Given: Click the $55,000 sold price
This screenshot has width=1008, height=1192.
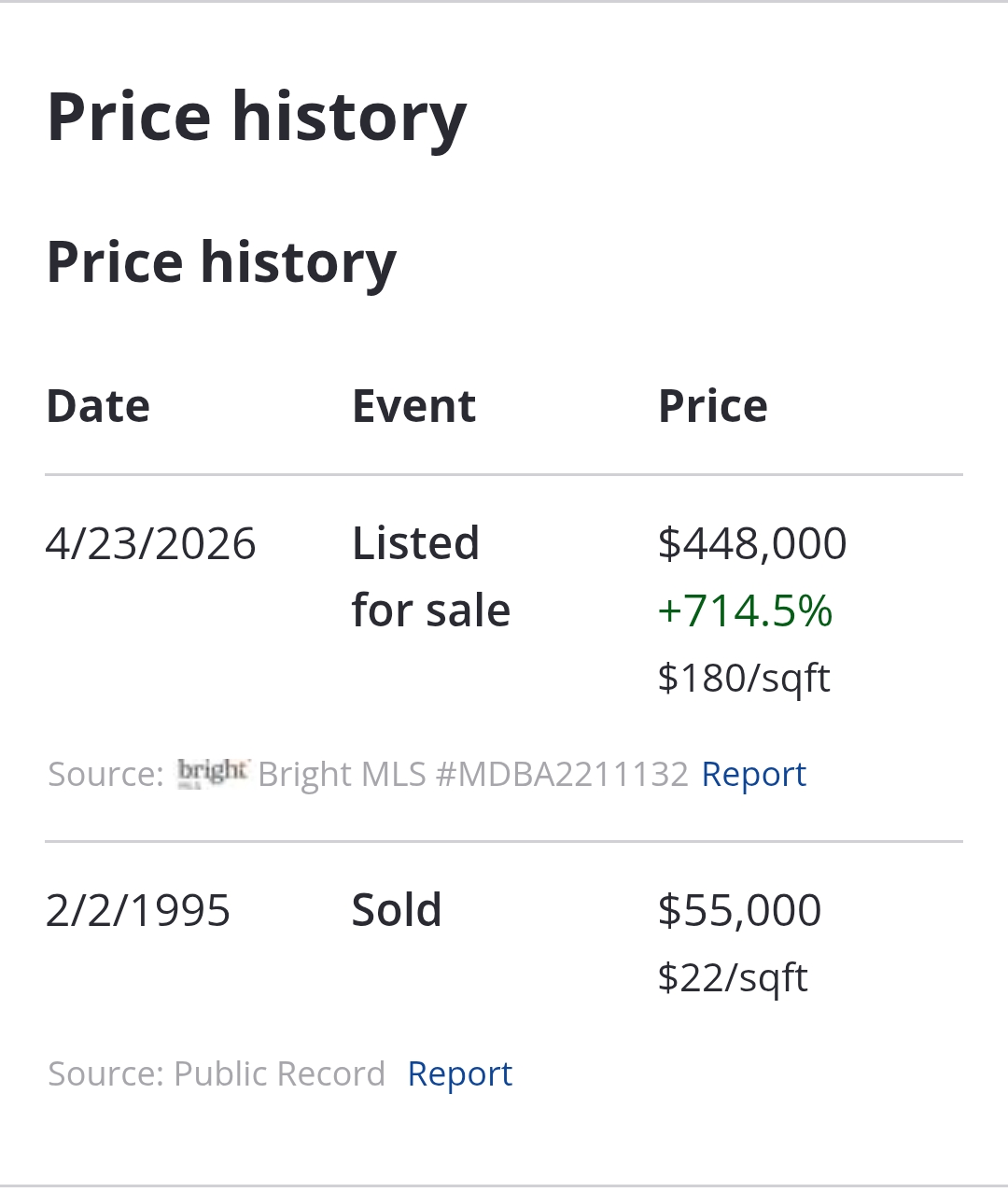Looking at the screenshot, I should coord(739,910).
